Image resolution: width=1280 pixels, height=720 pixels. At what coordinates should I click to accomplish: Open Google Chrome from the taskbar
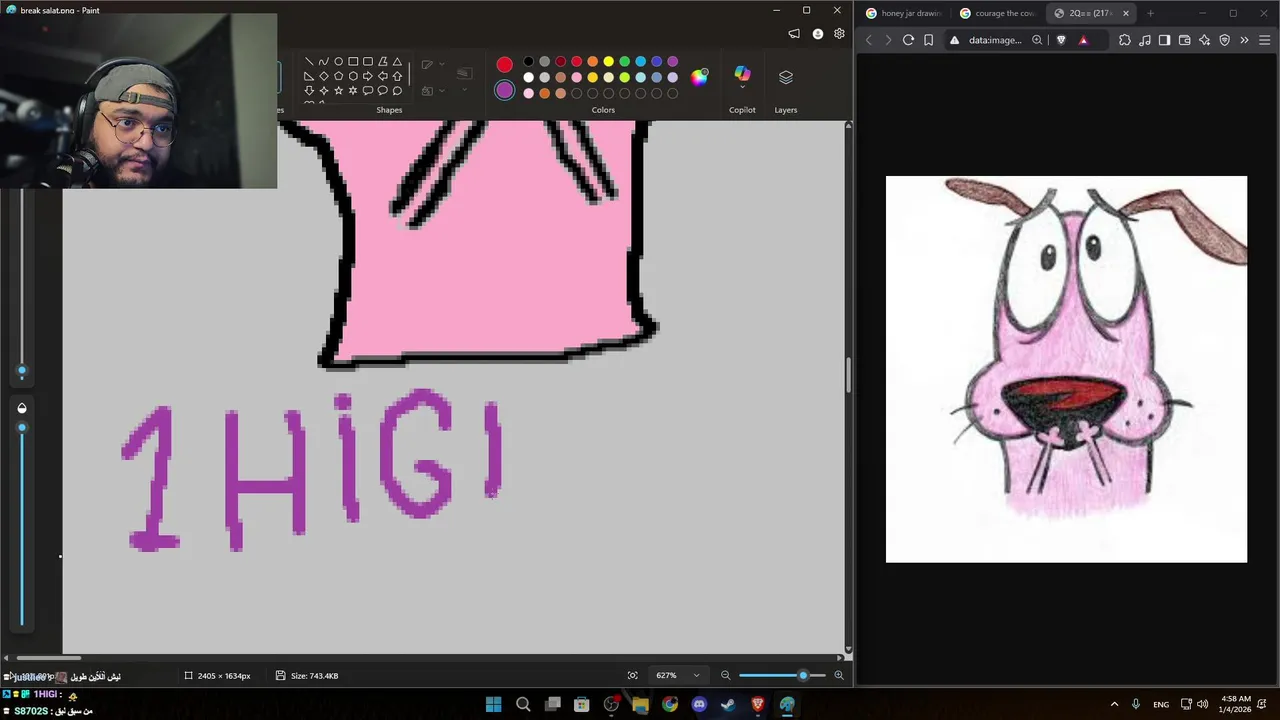click(x=670, y=704)
